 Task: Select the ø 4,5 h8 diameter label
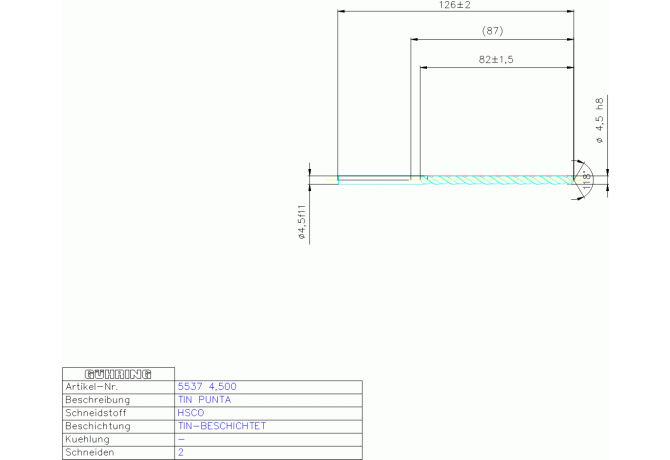(x=599, y=122)
